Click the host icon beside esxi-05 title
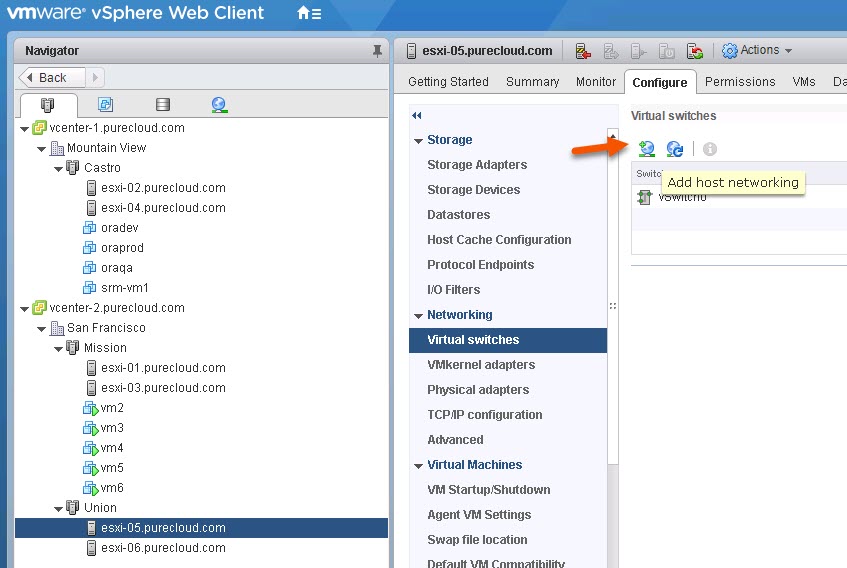Image resolution: width=847 pixels, height=568 pixels. point(411,51)
